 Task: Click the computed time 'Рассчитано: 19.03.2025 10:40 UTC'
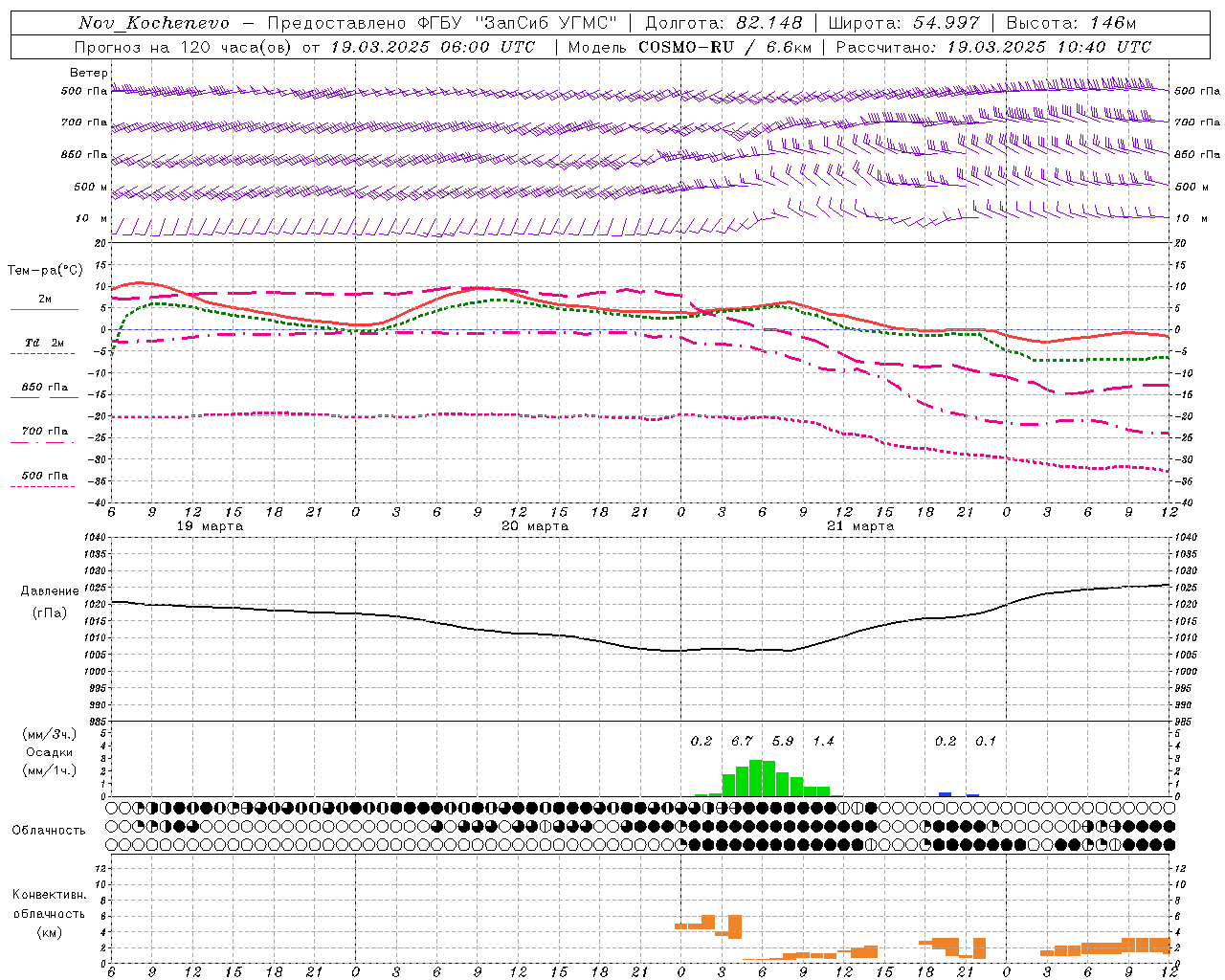click(993, 47)
